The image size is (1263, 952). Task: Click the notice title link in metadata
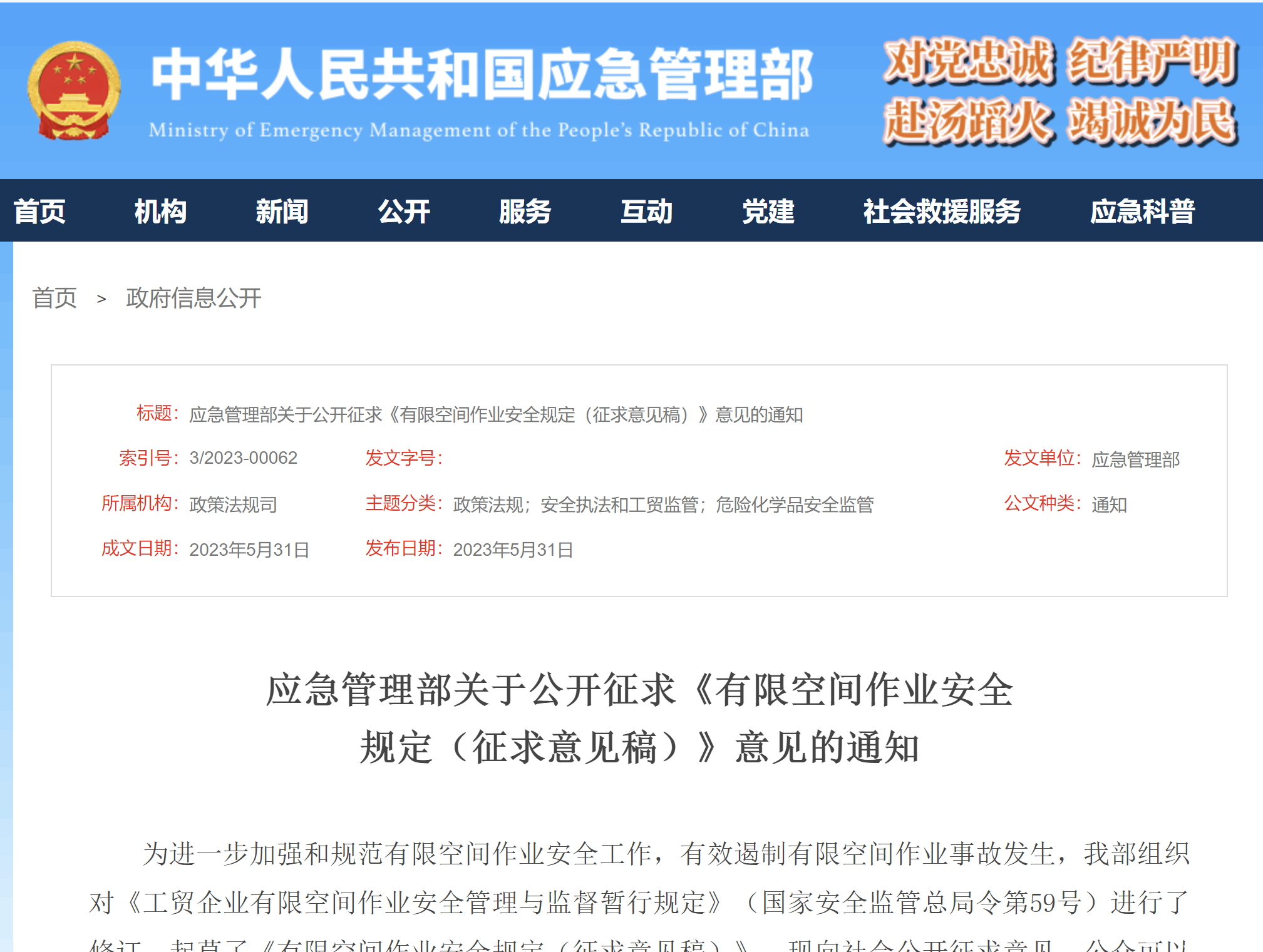tap(498, 413)
